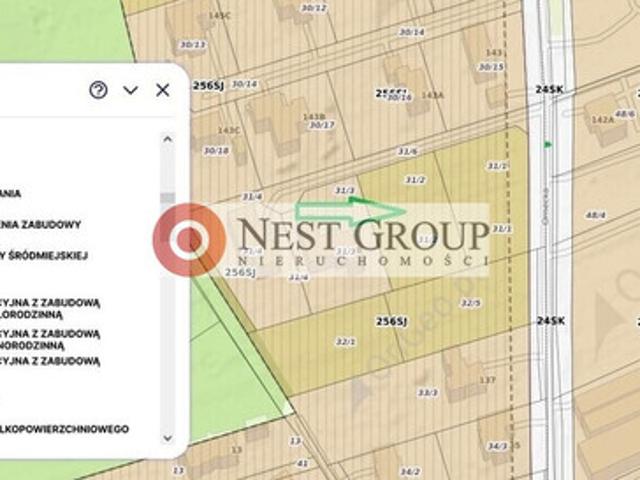This screenshot has height=480, width=640.
Task: Click parcel label 30/17 on the map
Action: click(322, 125)
